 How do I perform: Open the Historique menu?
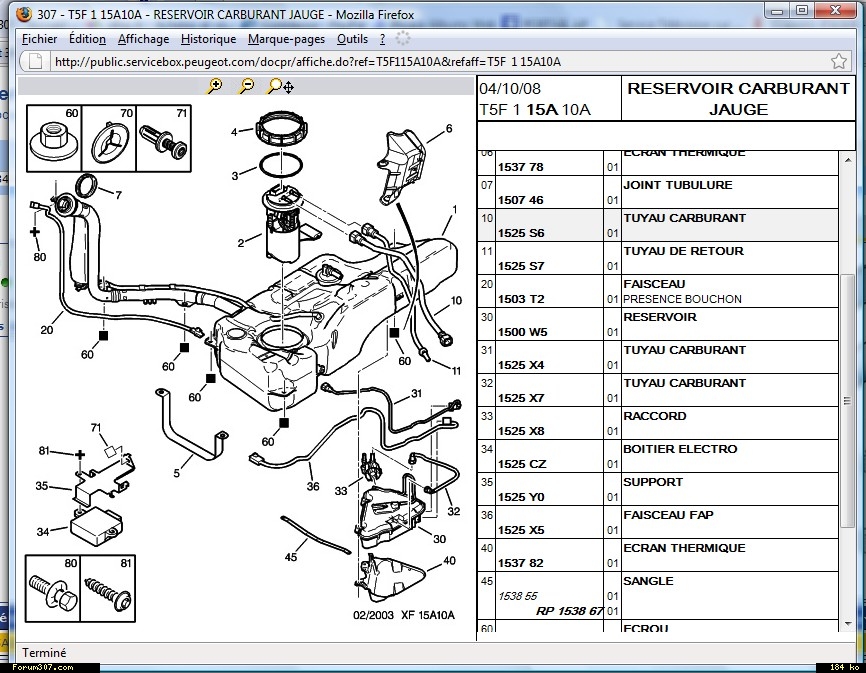208,39
